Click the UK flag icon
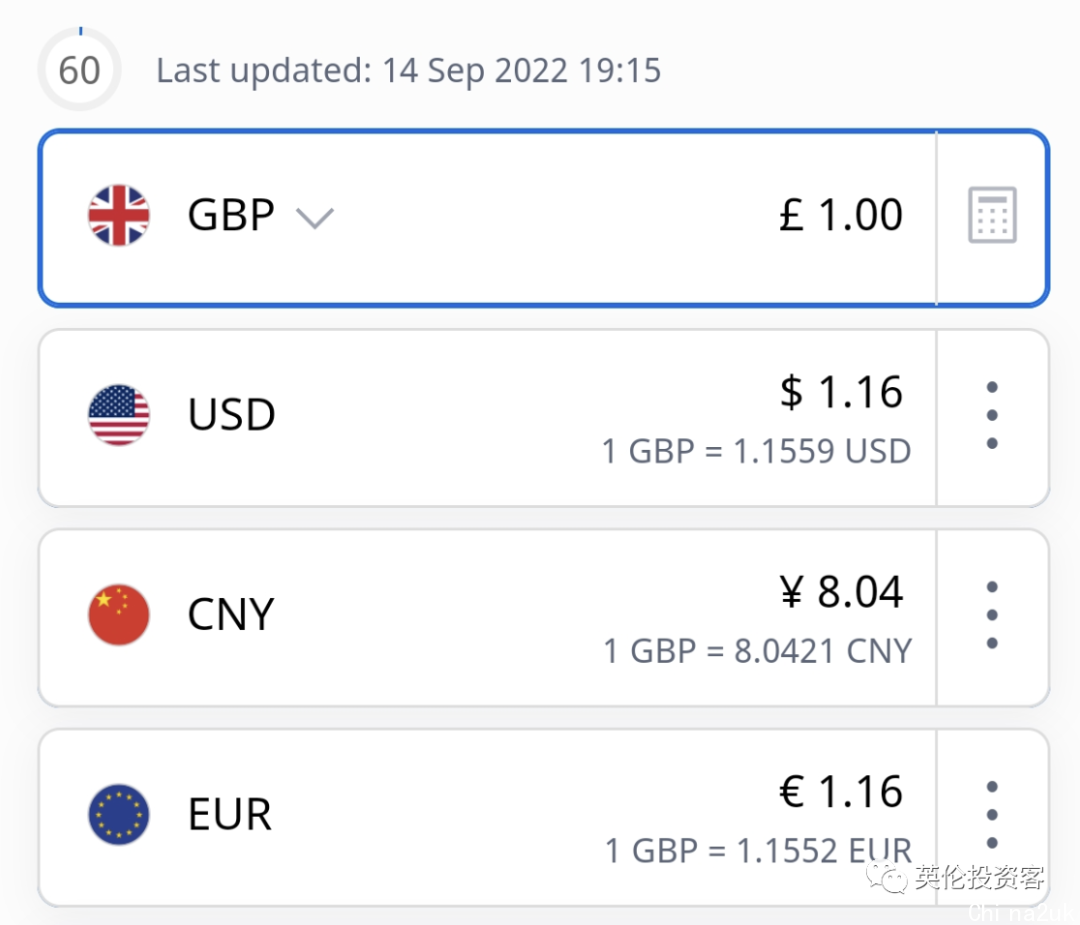 [x=118, y=215]
